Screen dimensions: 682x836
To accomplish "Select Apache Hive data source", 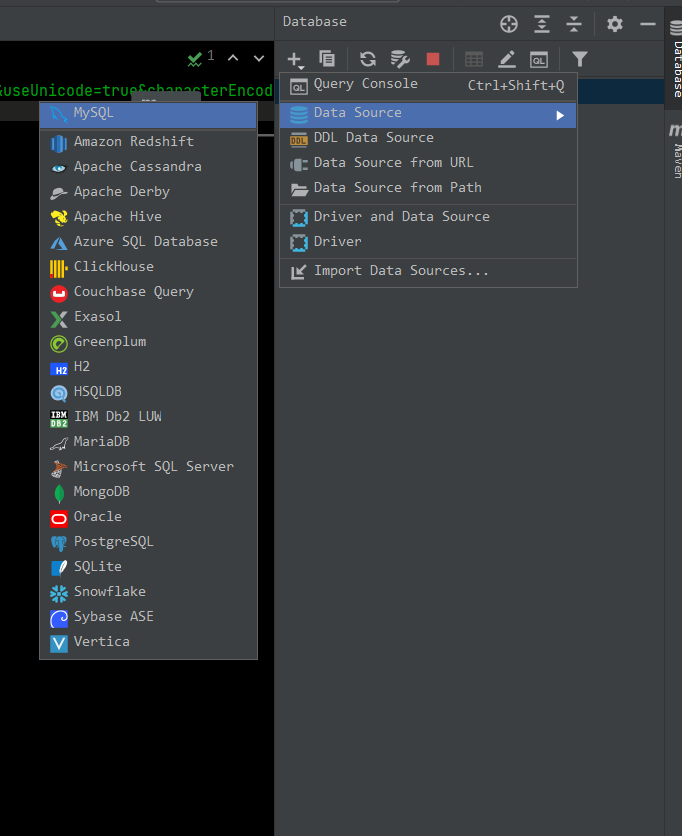I will click(x=148, y=218).
